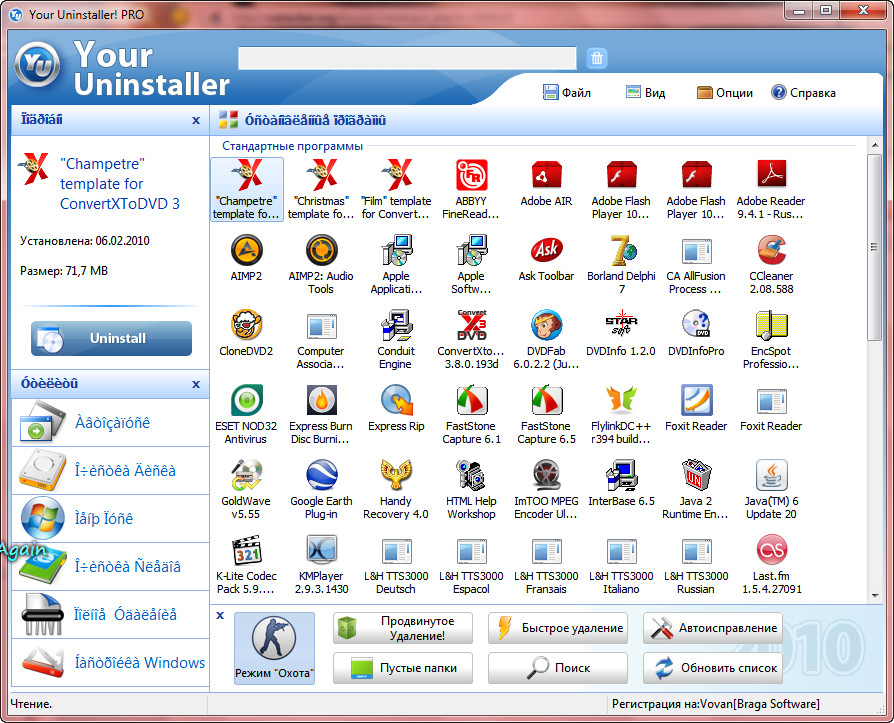The image size is (894, 723).
Task: Click Автоисправление button
Action: (713, 628)
